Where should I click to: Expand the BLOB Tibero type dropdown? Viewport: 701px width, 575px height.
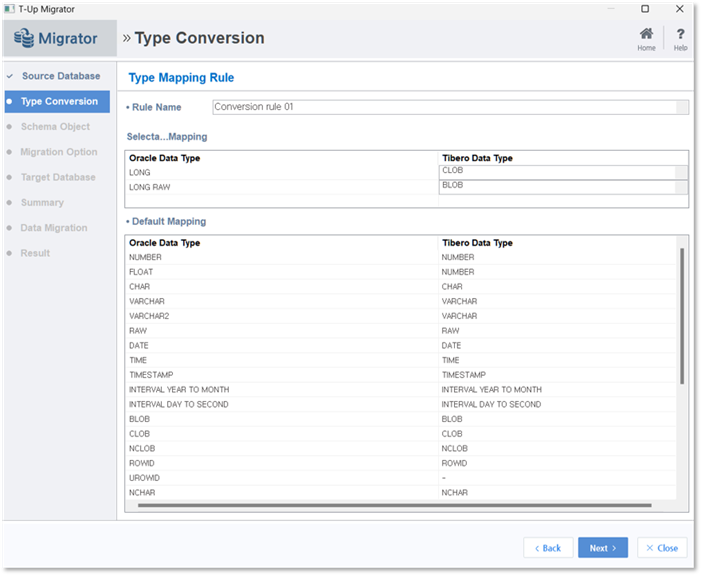681,187
